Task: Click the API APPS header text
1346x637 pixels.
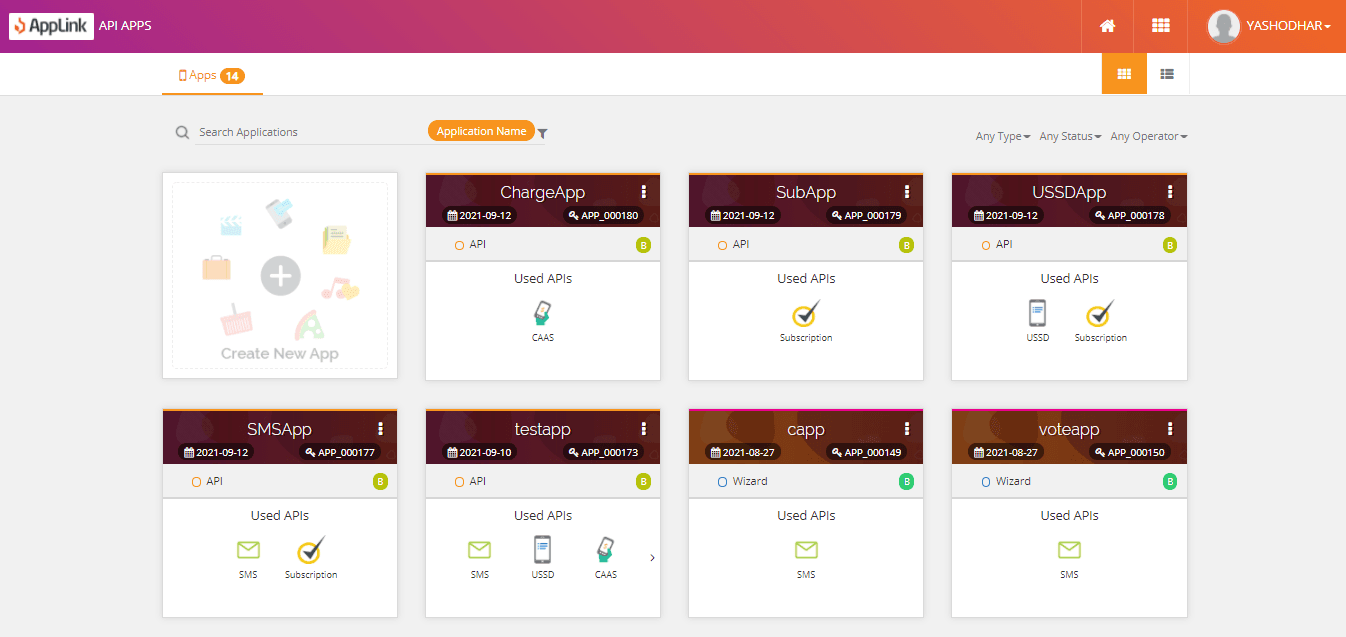Action: tap(125, 26)
